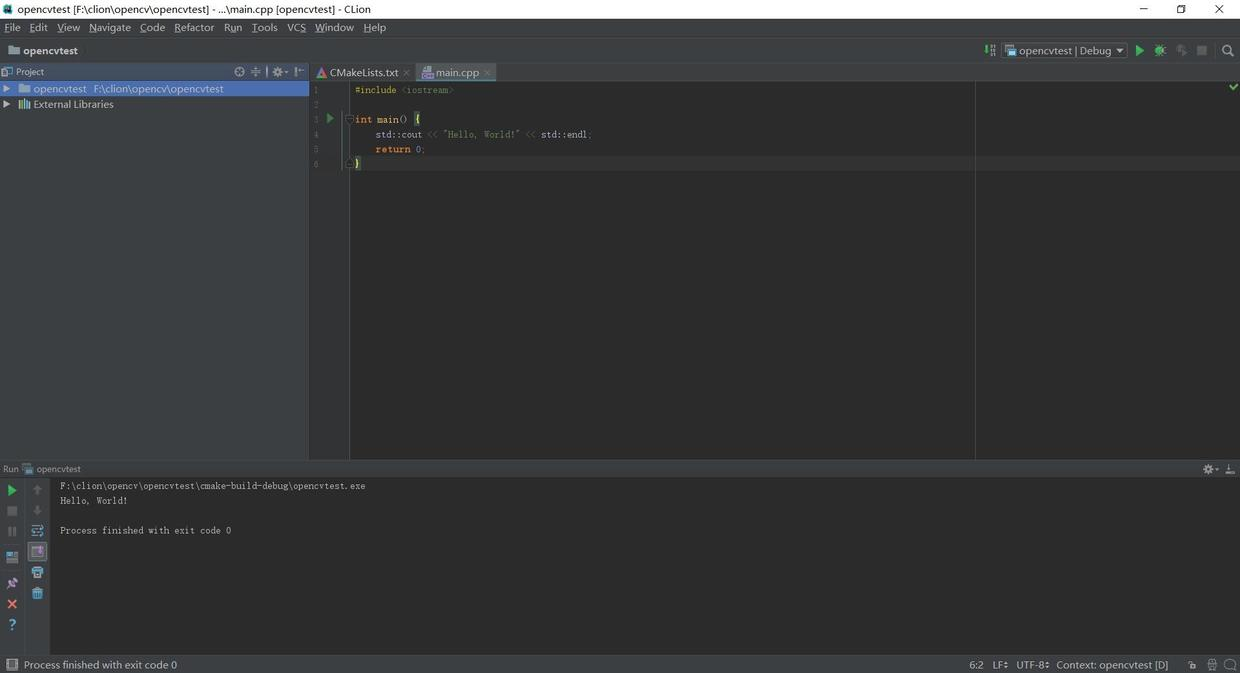1240x673 pixels.
Task: Open help via the question mark icon
Action: pos(12,625)
